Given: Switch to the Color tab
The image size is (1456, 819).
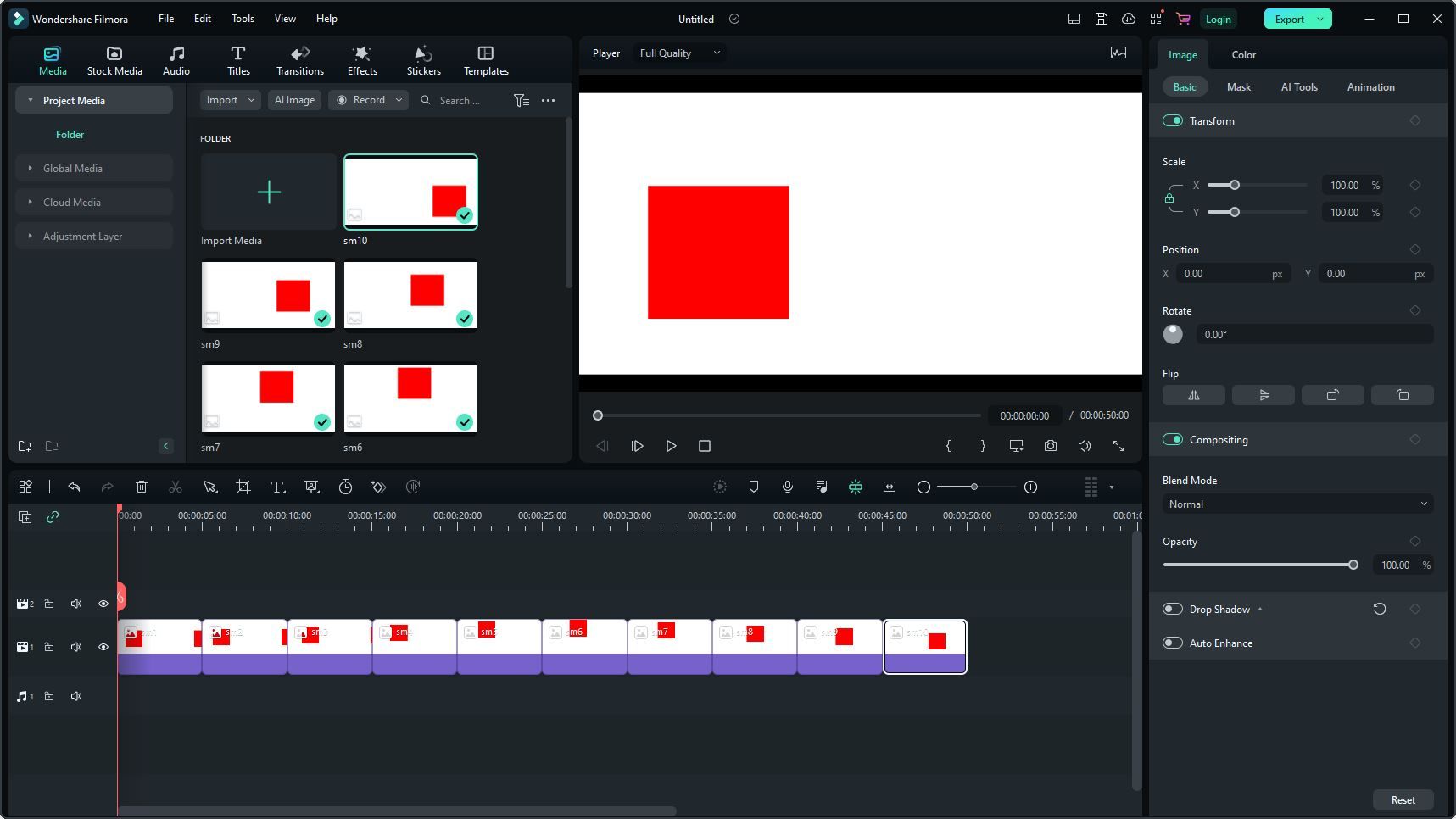Looking at the screenshot, I should click(x=1243, y=54).
